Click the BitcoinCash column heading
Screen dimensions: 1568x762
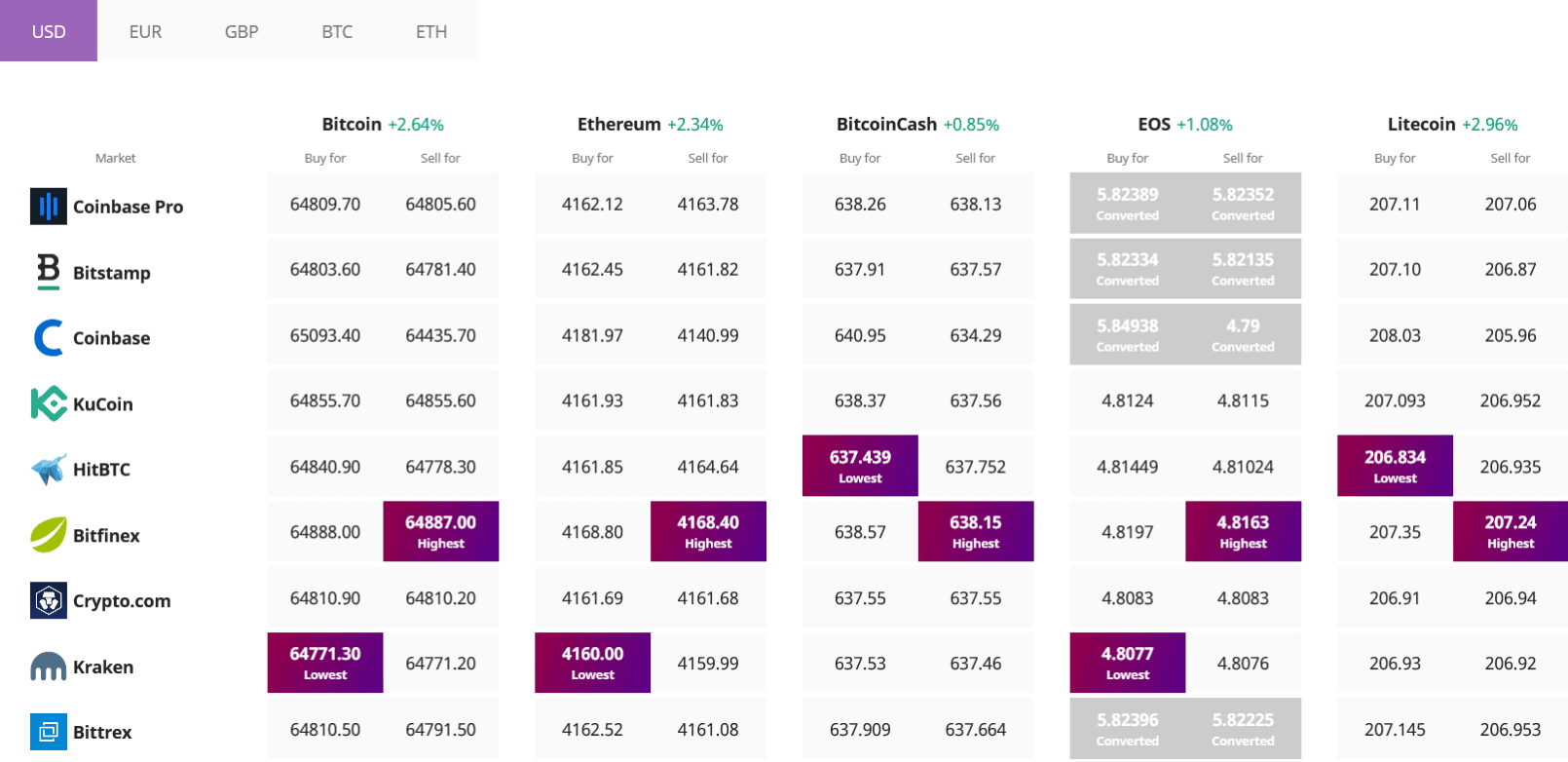(886, 124)
